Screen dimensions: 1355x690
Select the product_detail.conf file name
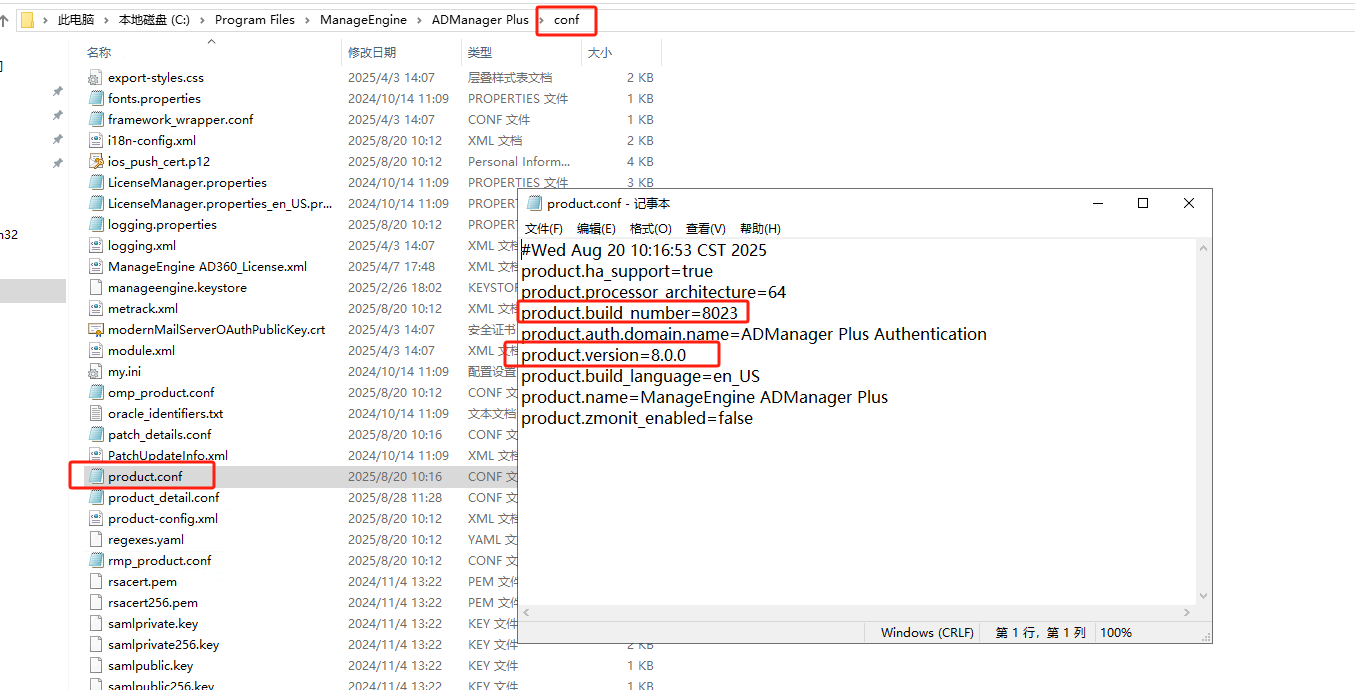(x=164, y=498)
